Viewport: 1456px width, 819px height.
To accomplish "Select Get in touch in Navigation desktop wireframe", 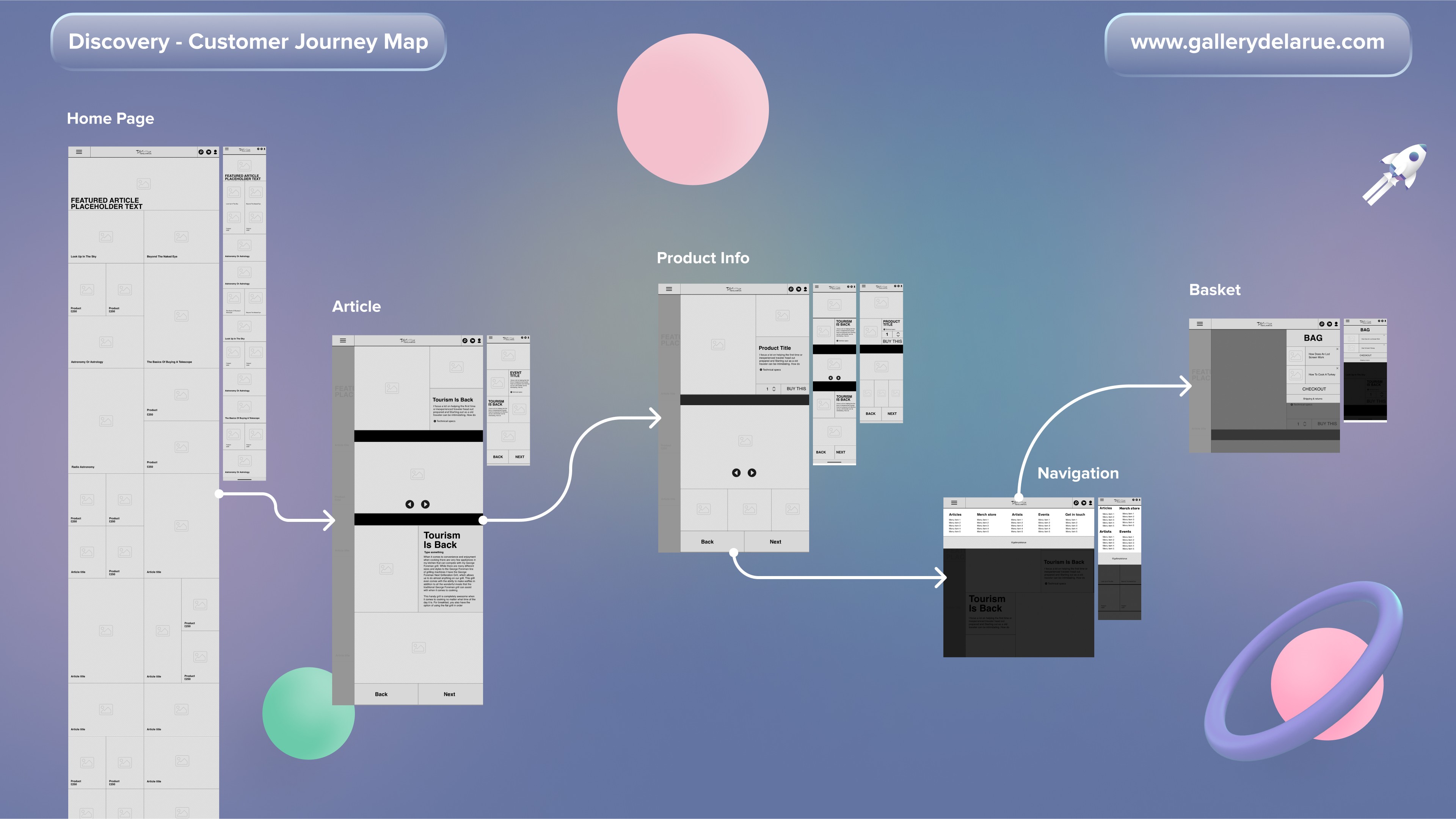I will coord(1075,515).
